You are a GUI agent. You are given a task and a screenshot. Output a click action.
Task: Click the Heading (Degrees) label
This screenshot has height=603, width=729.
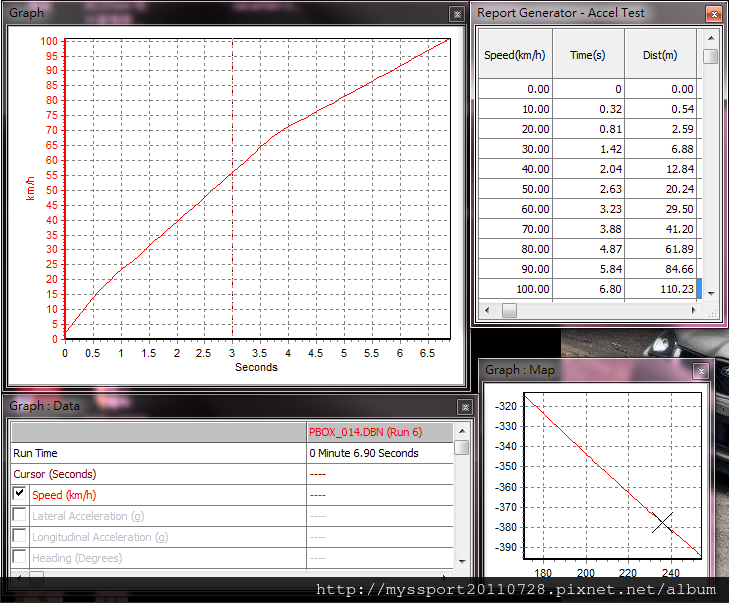[x=77, y=557]
